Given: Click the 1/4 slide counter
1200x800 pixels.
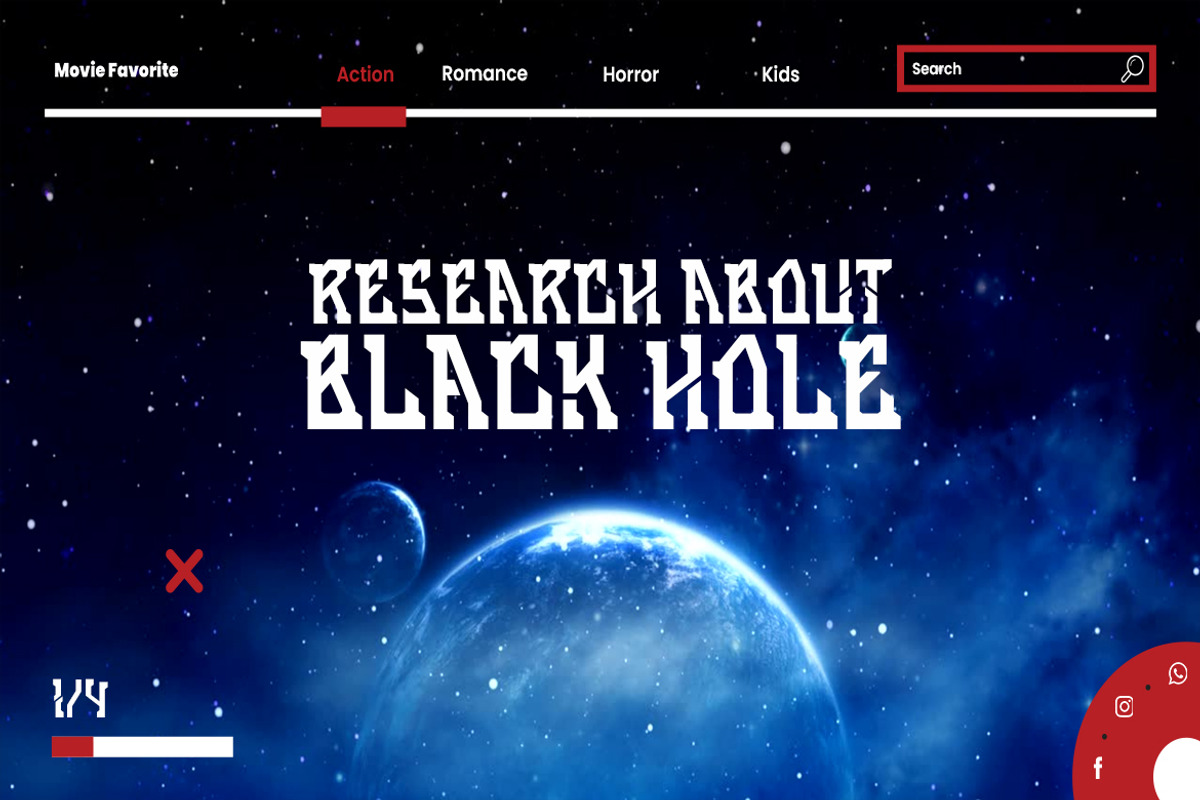Looking at the screenshot, I should click(x=79, y=699).
